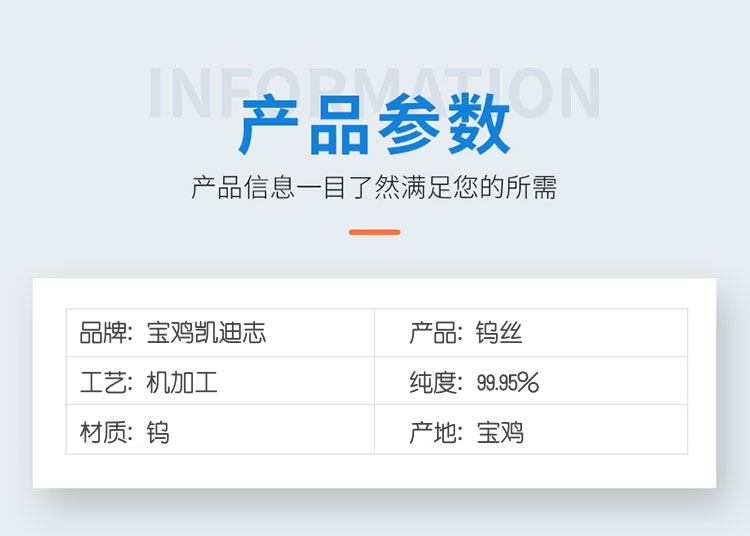Select the origin value 宝鸡 in the bottom row
This screenshot has height=536, width=750.
(x=499, y=432)
